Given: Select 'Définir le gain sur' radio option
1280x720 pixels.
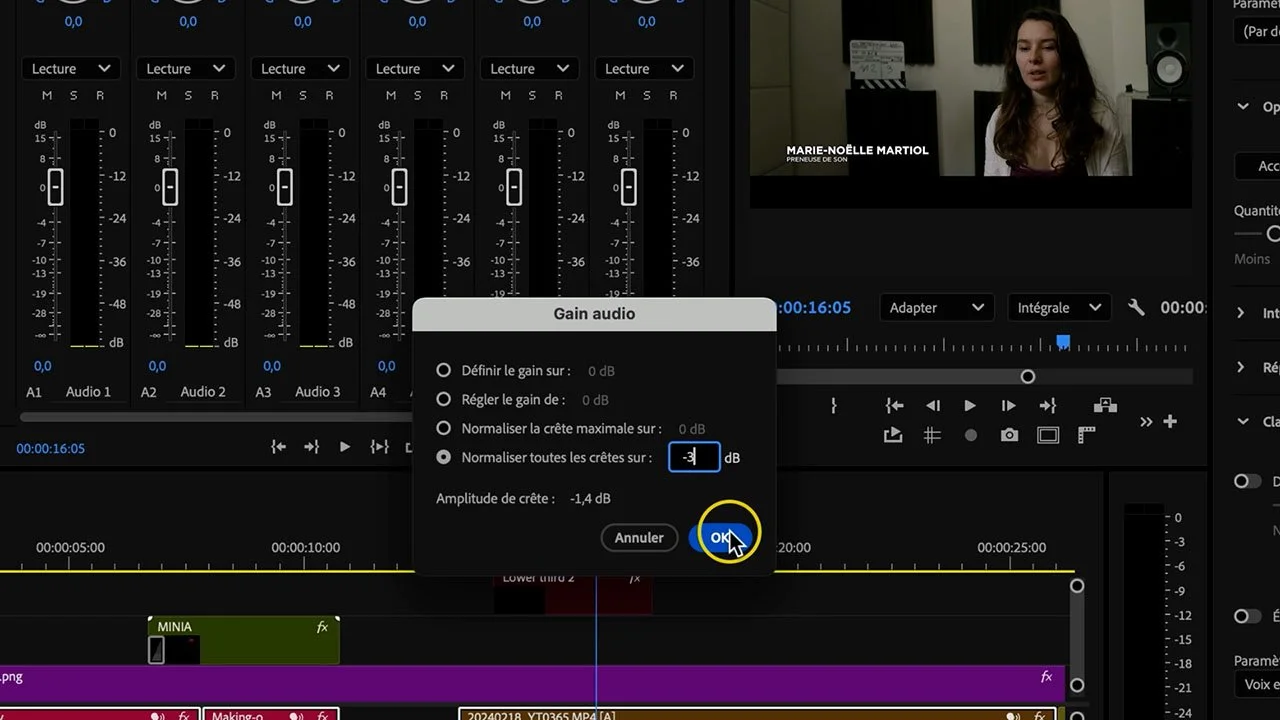Looking at the screenshot, I should pyautogui.click(x=444, y=370).
